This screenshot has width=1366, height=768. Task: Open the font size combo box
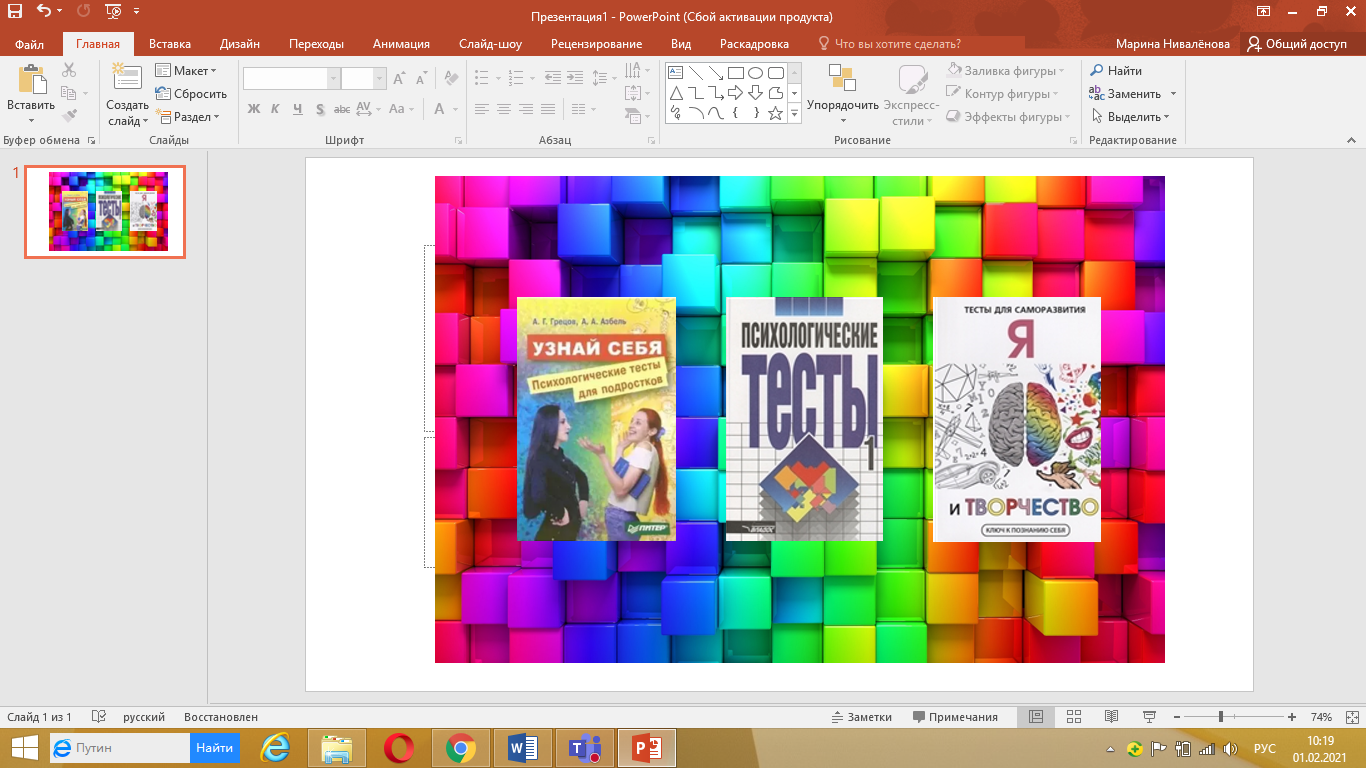(363, 78)
